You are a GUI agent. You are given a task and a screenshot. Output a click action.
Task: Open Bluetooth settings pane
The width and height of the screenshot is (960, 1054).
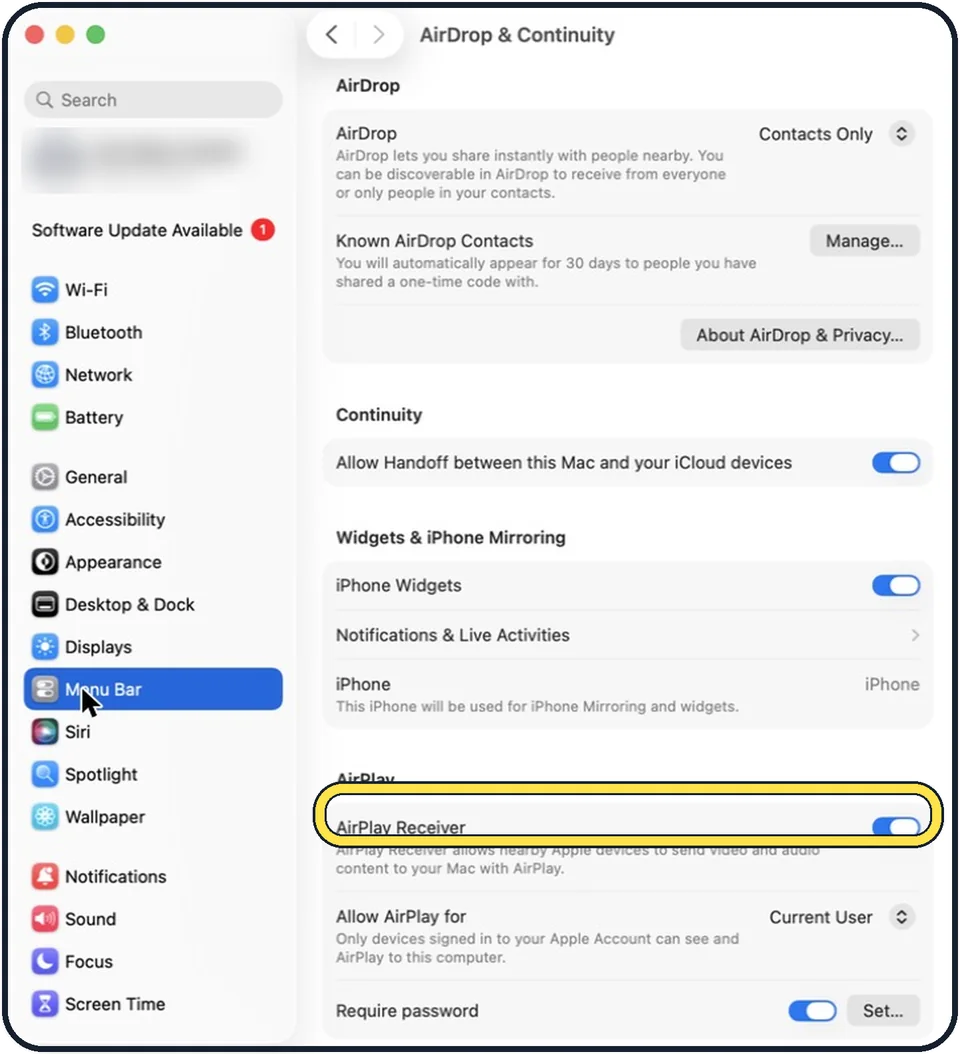pos(153,332)
